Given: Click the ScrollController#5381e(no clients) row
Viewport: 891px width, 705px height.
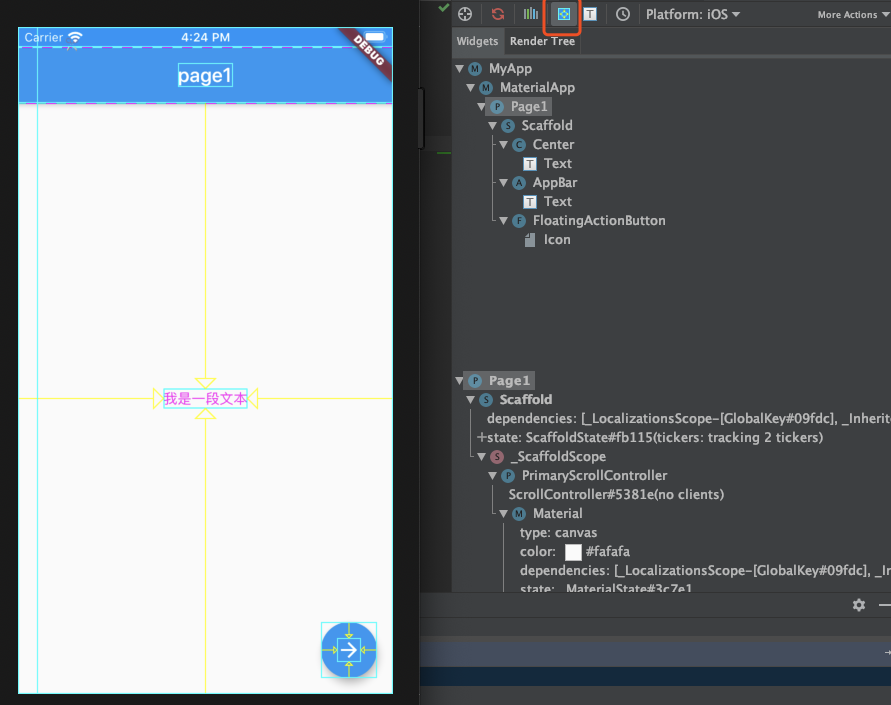Looking at the screenshot, I should (x=616, y=494).
